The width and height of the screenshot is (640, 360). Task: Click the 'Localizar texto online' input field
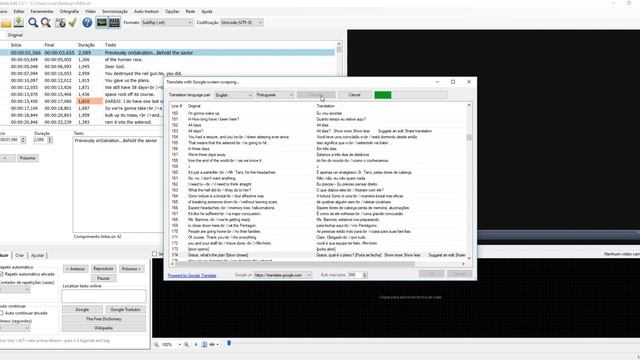104,296
